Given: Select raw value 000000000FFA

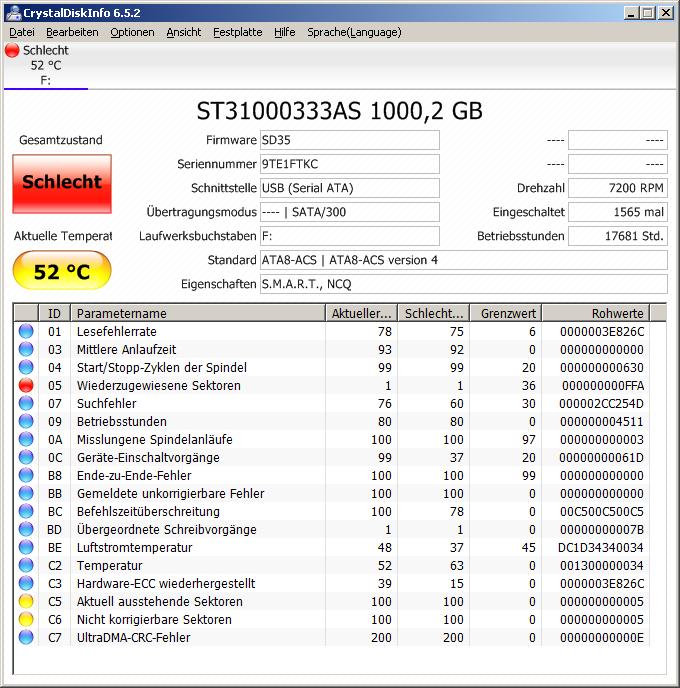Looking at the screenshot, I should 603,386.
